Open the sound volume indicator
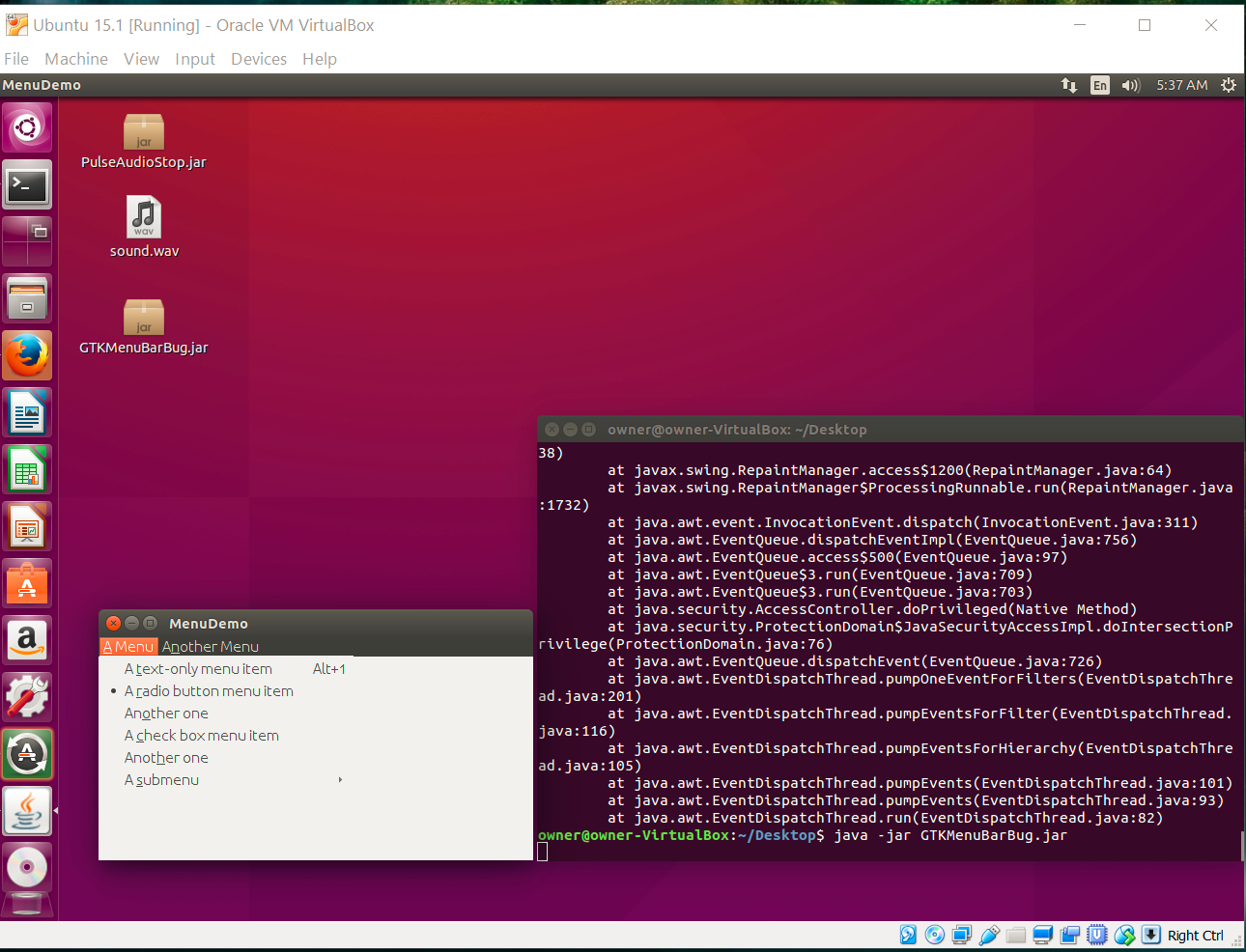Image resolution: width=1246 pixels, height=952 pixels. point(1130,85)
